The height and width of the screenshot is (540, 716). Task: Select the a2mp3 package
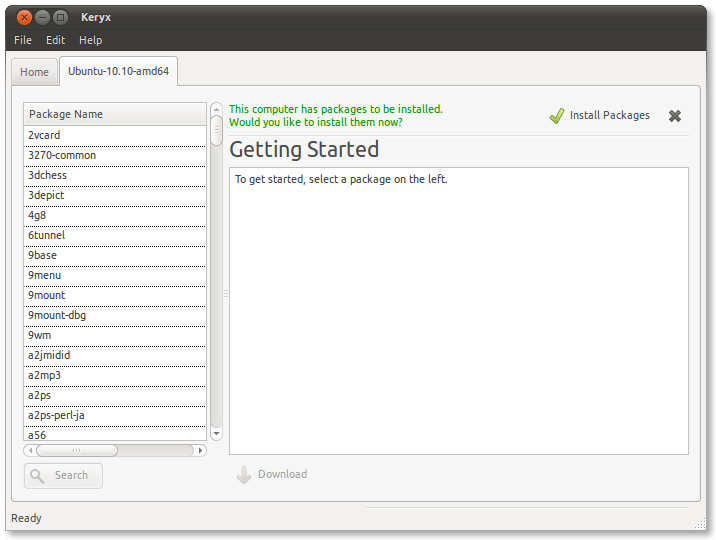pyautogui.click(x=115, y=376)
